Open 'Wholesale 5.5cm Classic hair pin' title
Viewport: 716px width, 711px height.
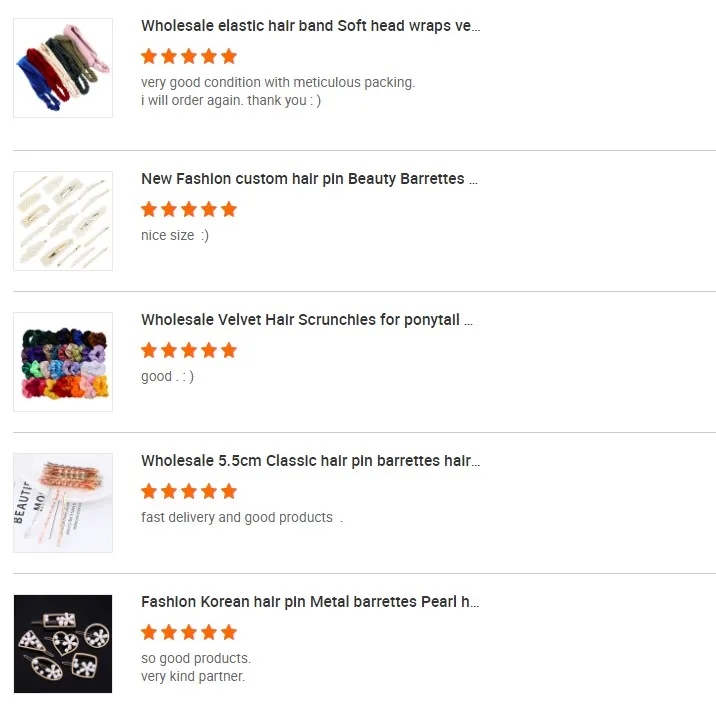coord(310,461)
